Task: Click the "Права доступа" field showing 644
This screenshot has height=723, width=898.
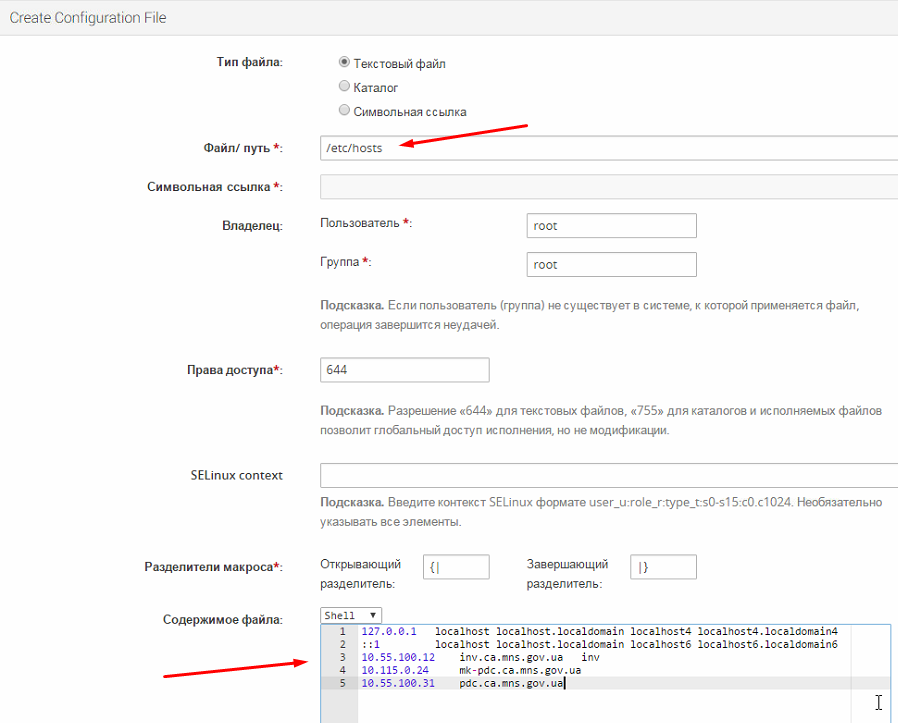Action: (x=404, y=370)
